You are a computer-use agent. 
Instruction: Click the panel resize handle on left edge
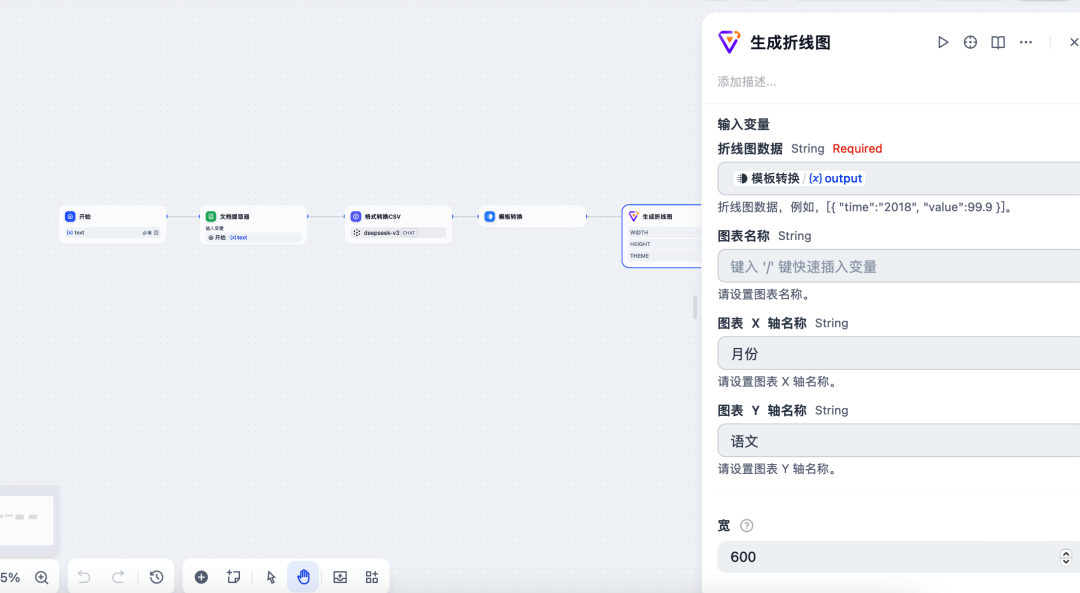click(694, 307)
